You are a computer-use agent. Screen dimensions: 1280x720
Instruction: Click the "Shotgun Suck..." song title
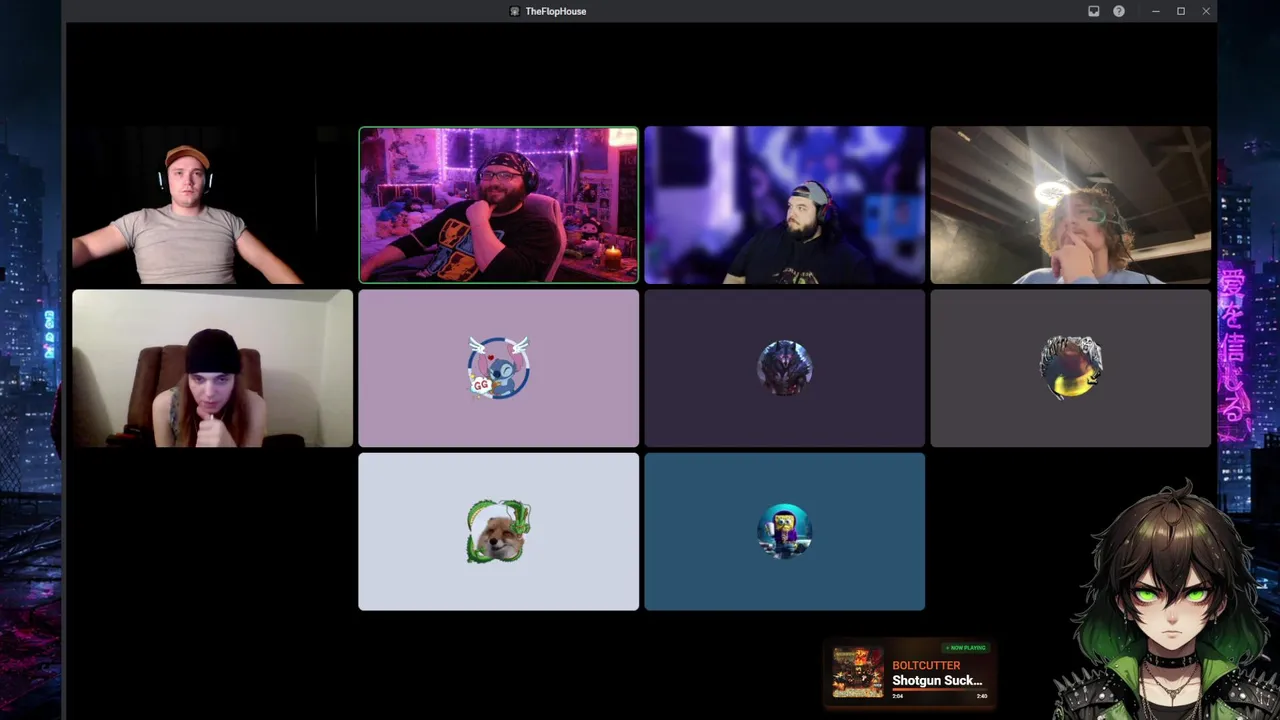point(937,681)
